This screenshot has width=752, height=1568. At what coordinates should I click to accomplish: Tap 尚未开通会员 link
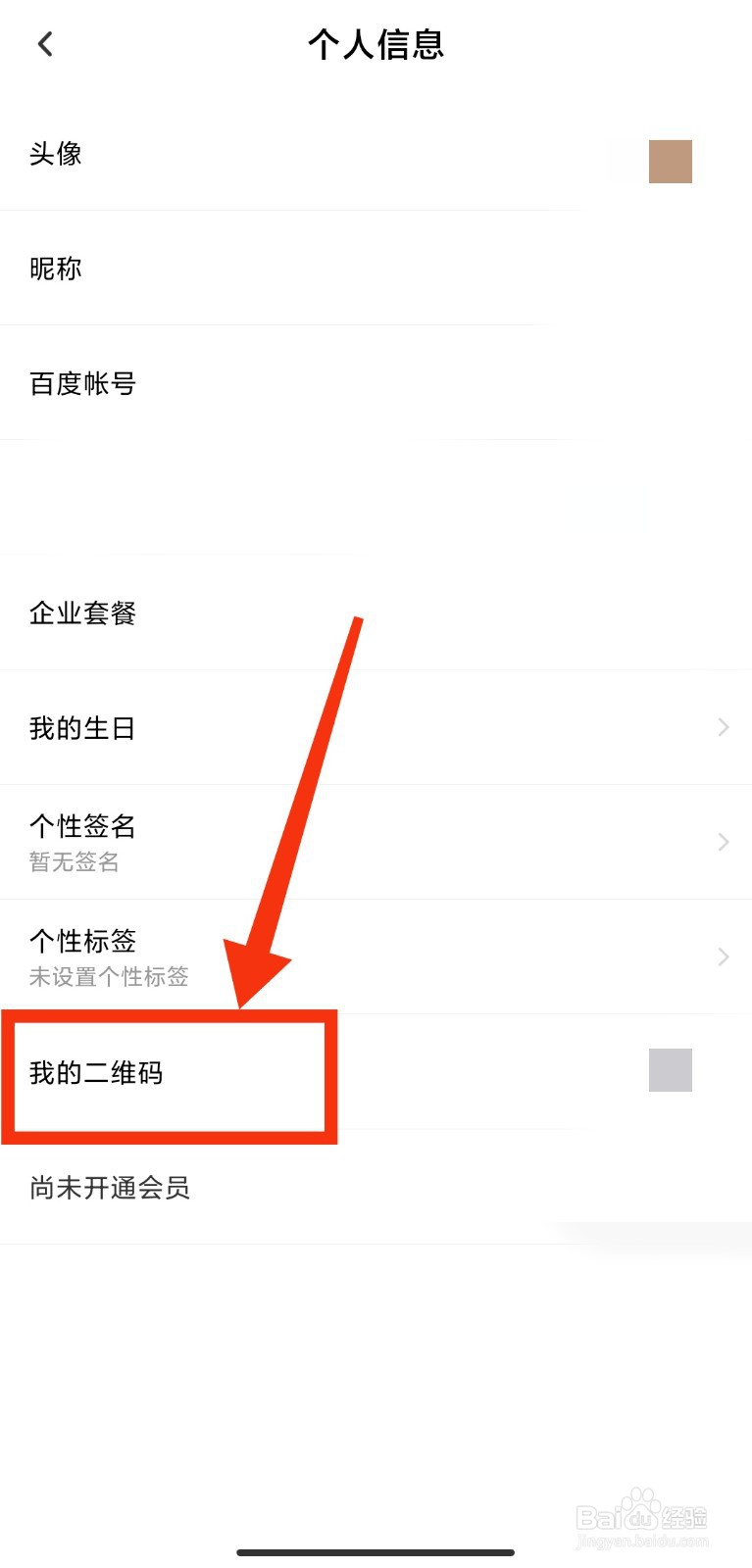(x=110, y=1188)
